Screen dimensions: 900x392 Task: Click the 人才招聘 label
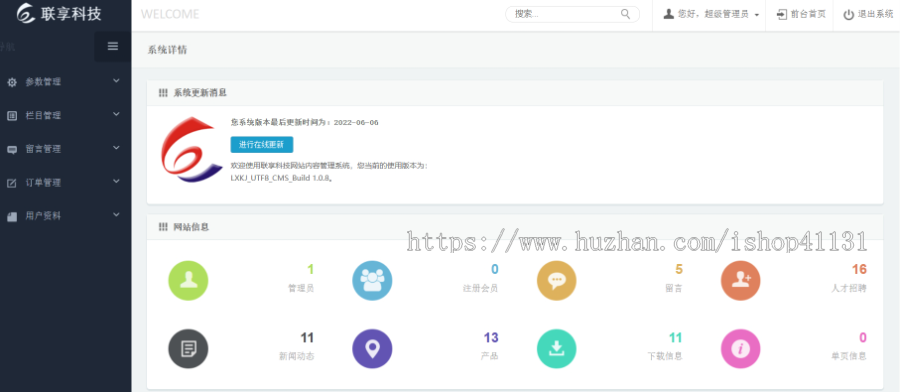point(849,288)
